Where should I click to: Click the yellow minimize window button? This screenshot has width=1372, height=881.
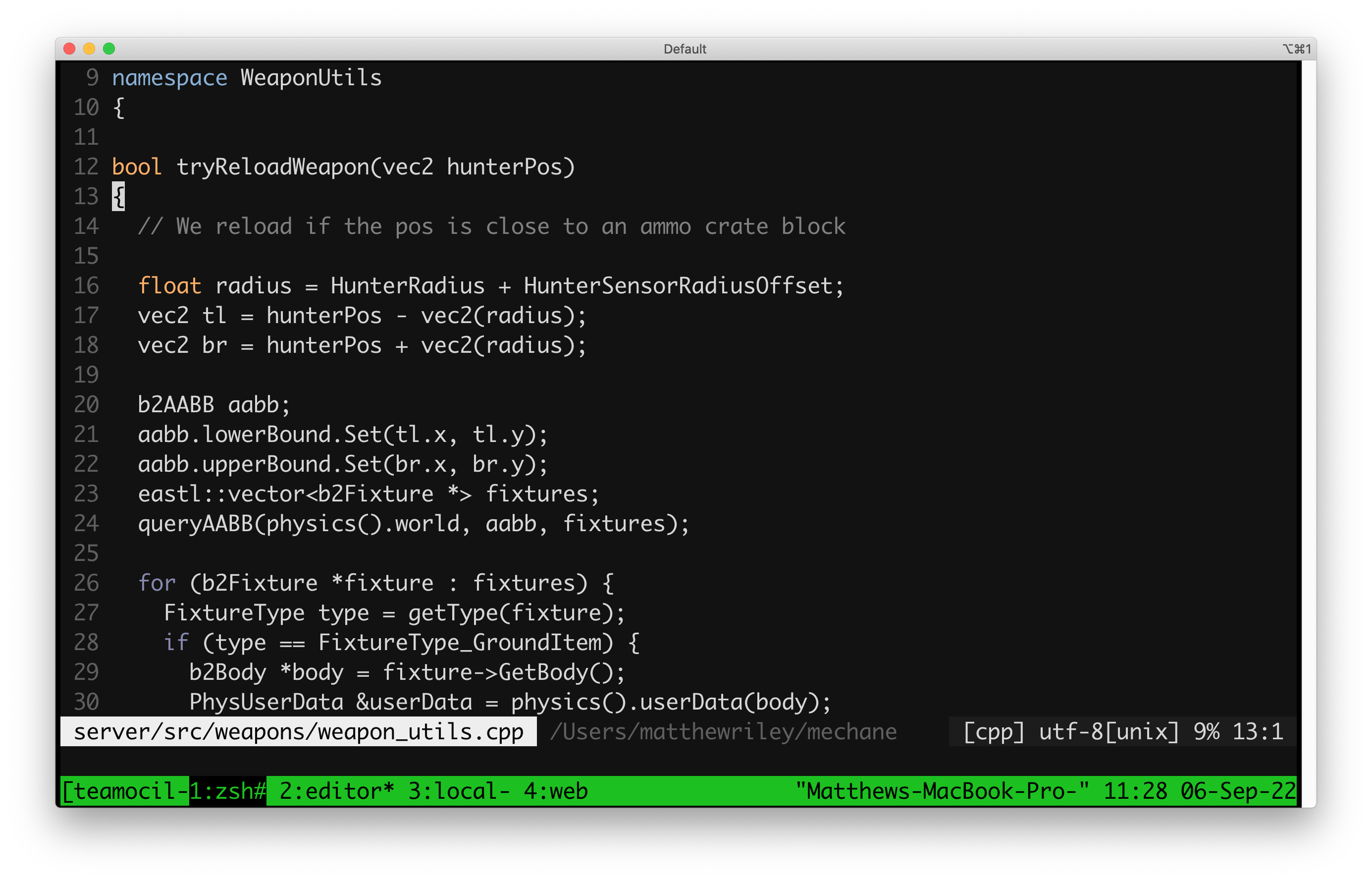point(89,49)
